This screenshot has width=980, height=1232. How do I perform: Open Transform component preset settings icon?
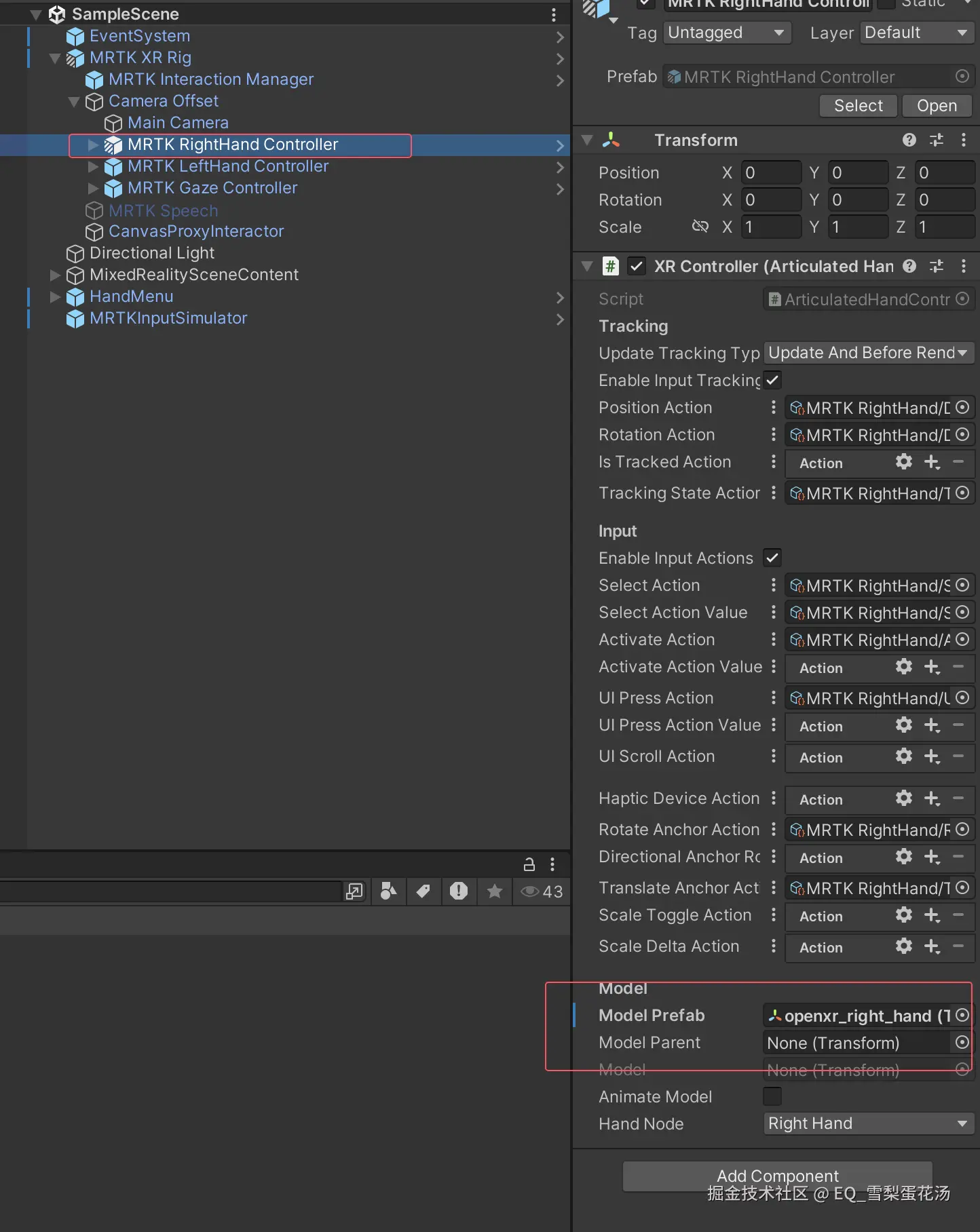click(937, 140)
